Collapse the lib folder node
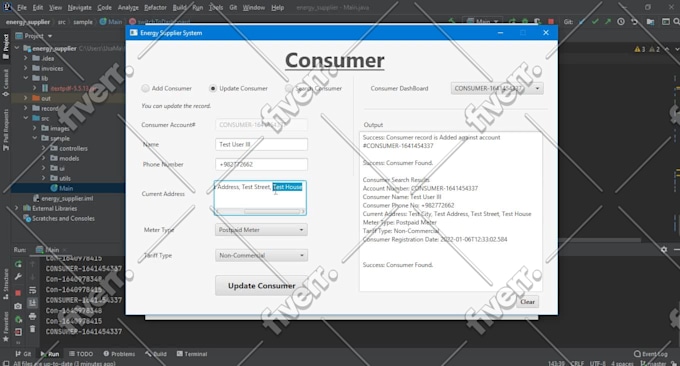The image size is (680, 366). pyautogui.click(x=26, y=78)
